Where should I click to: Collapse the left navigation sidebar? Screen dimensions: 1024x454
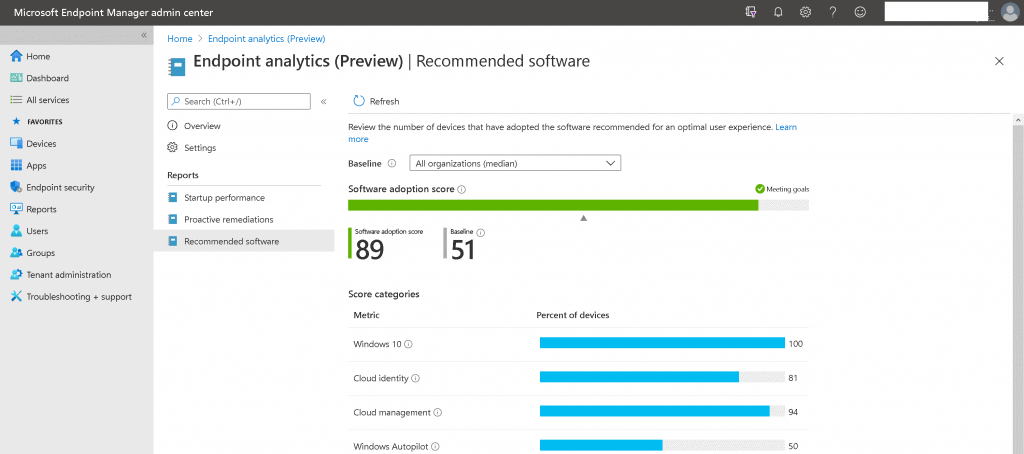click(x=144, y=35)
